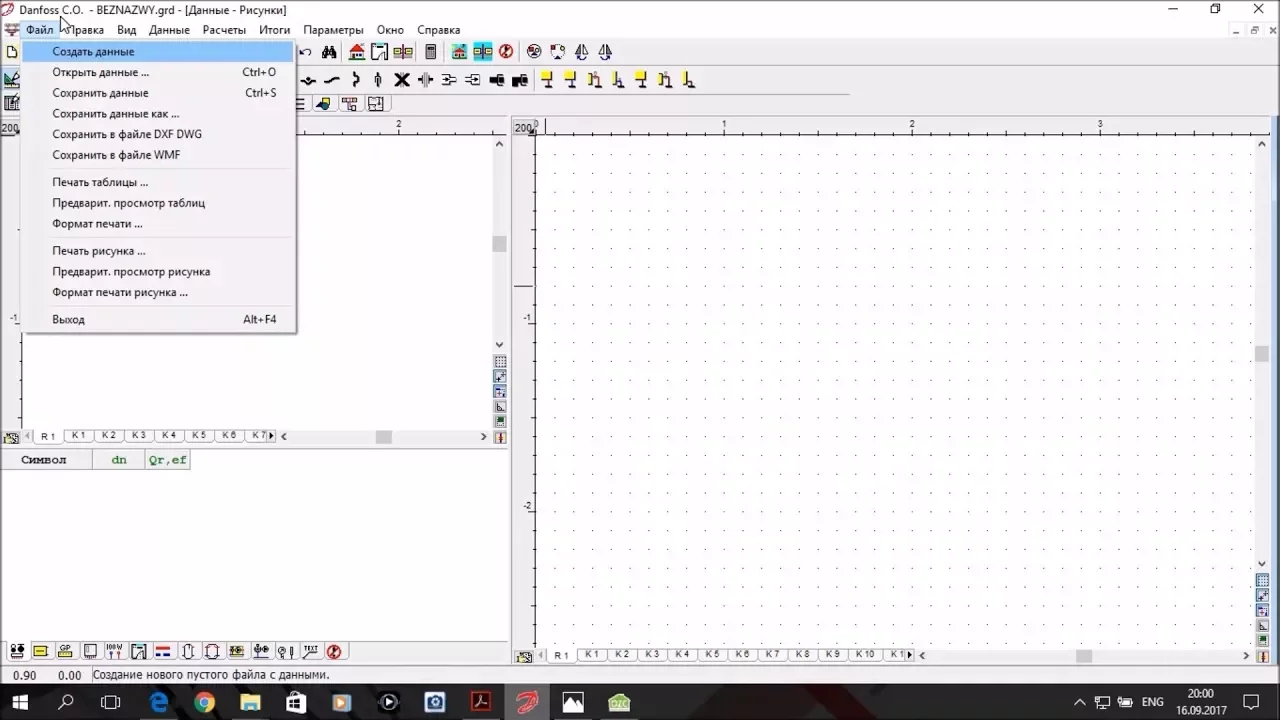Open the 'Справка' menu
1280x720 pixels.
coord(438,30)
